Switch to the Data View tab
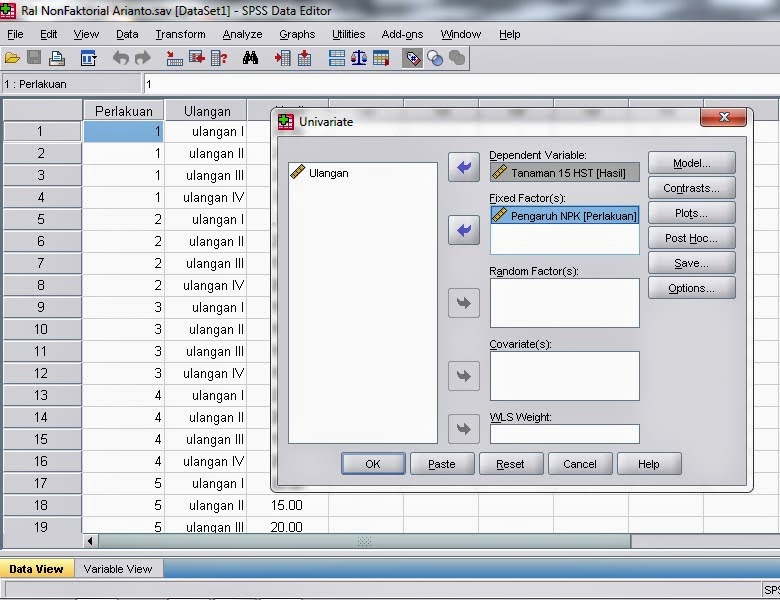Image resolution: width=780 pixels, height=600 pixels. pyautogui.click(x=36, y=569)
